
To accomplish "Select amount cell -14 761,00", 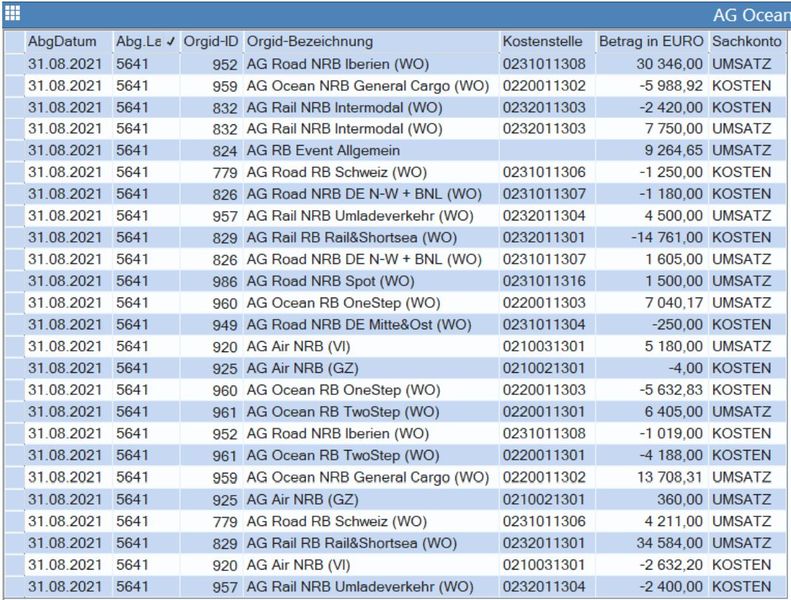I will 651,238.
